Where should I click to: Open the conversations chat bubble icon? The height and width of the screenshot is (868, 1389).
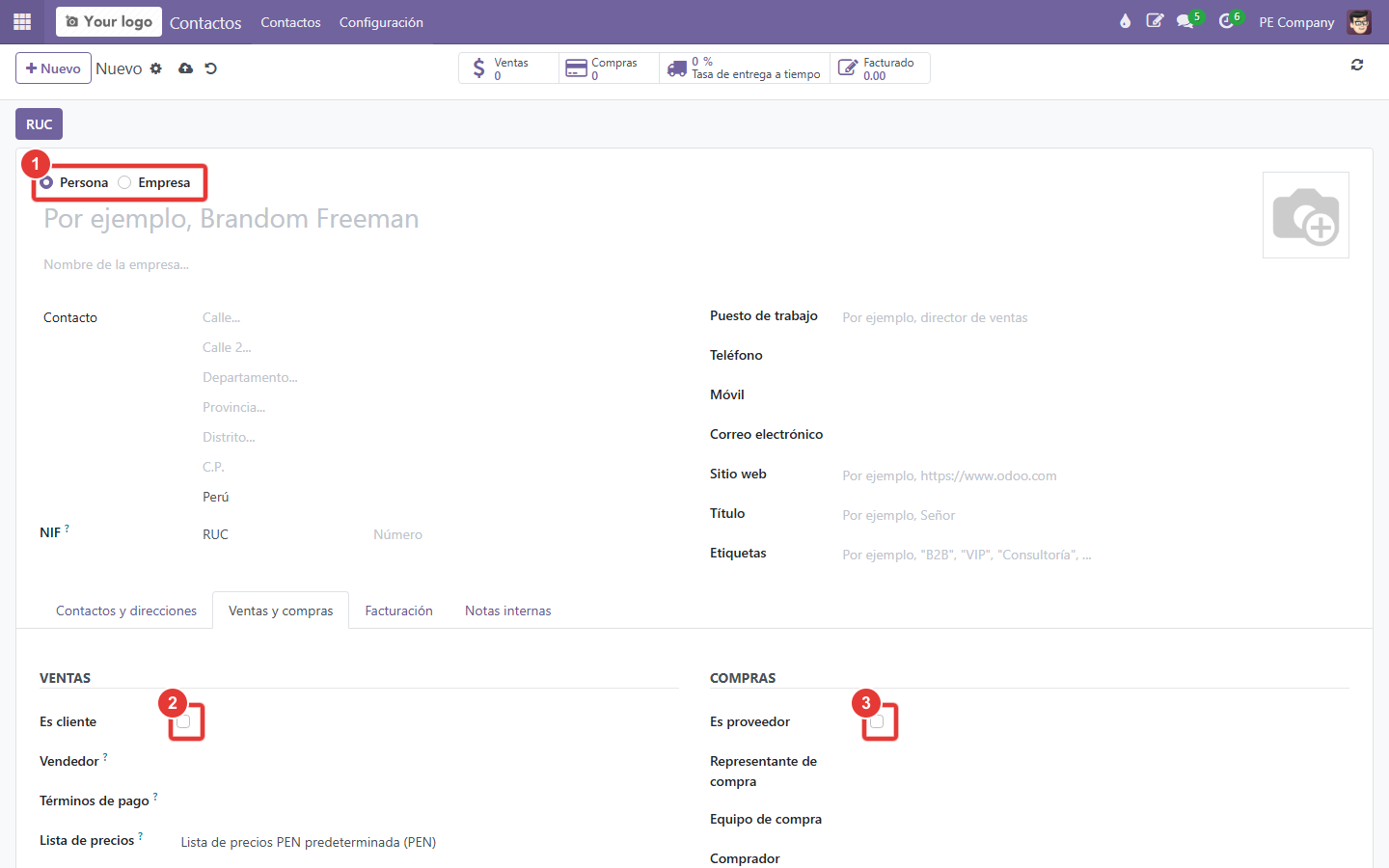(x=1185, y=21)
